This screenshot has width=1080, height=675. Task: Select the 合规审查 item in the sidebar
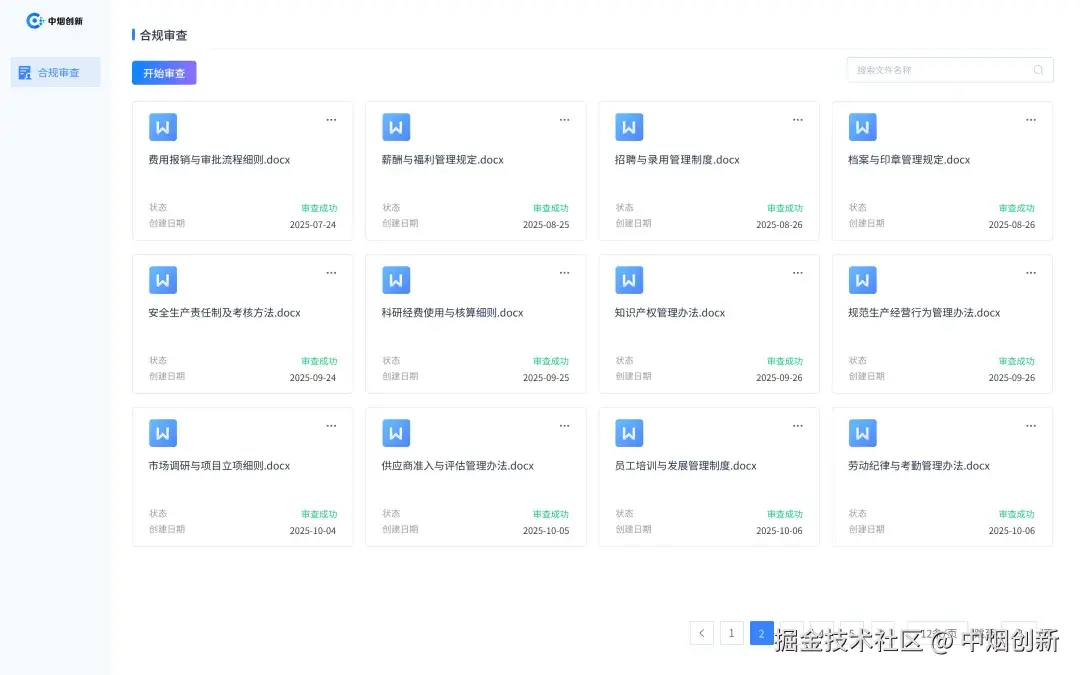(55, 71)
